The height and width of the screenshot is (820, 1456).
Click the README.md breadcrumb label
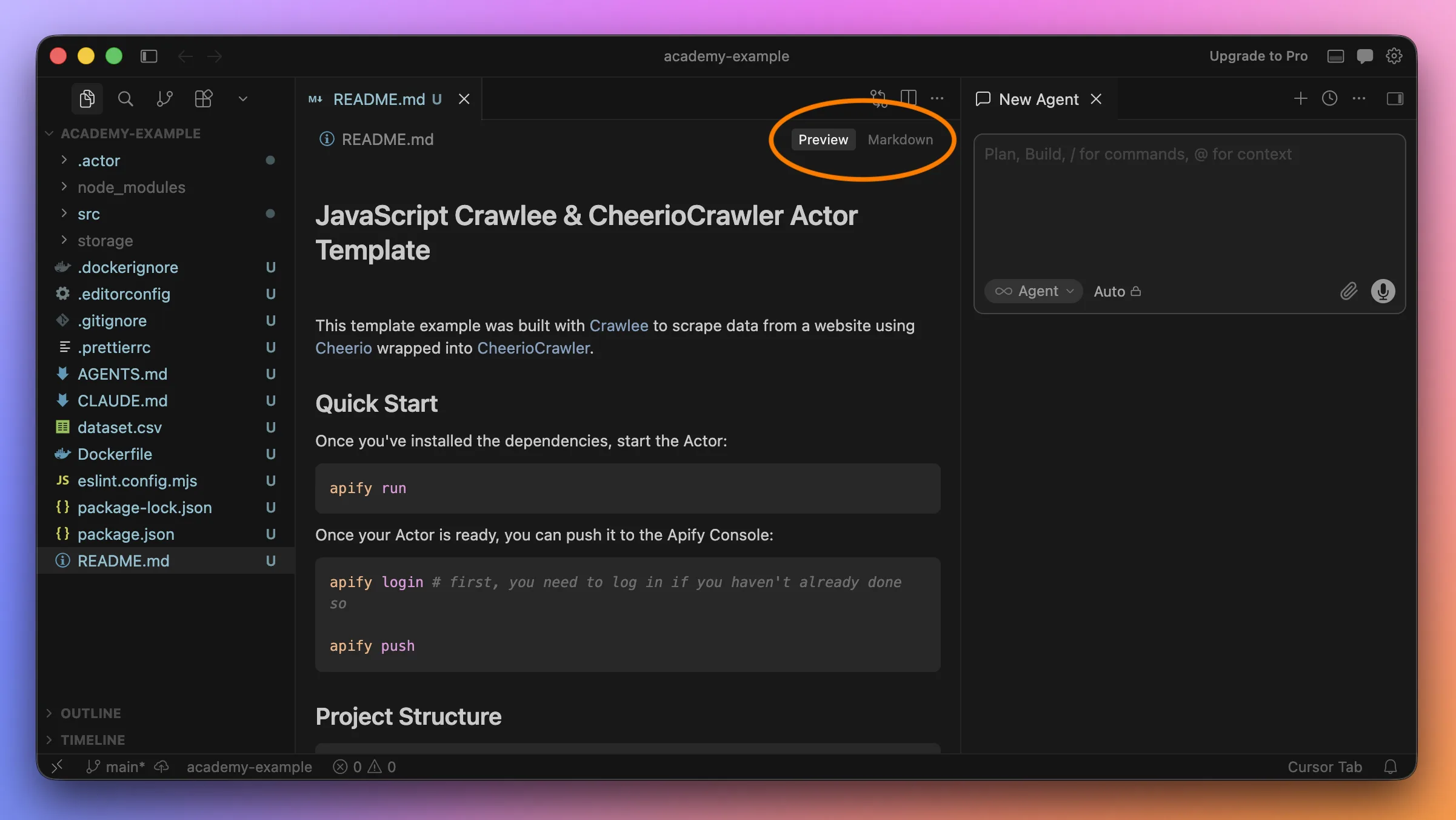point(387,139)
